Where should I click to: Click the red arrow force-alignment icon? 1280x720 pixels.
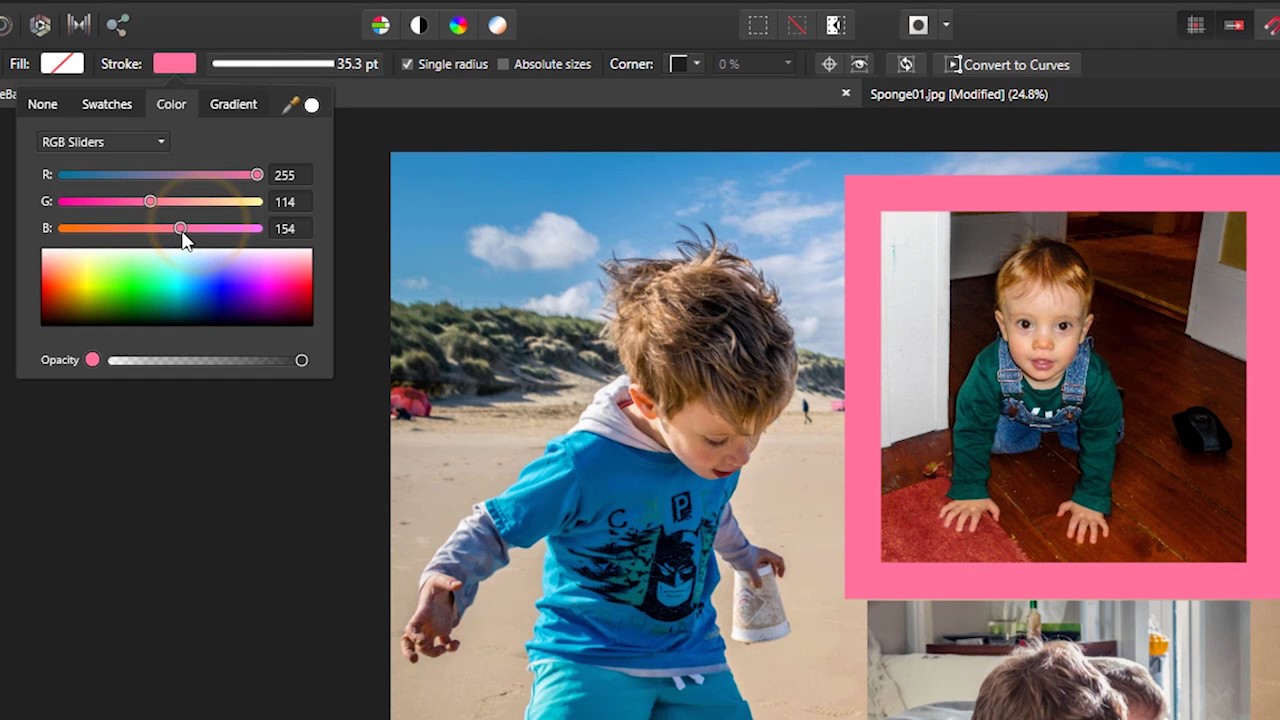pyautogui.click(x=1234, y=26)
